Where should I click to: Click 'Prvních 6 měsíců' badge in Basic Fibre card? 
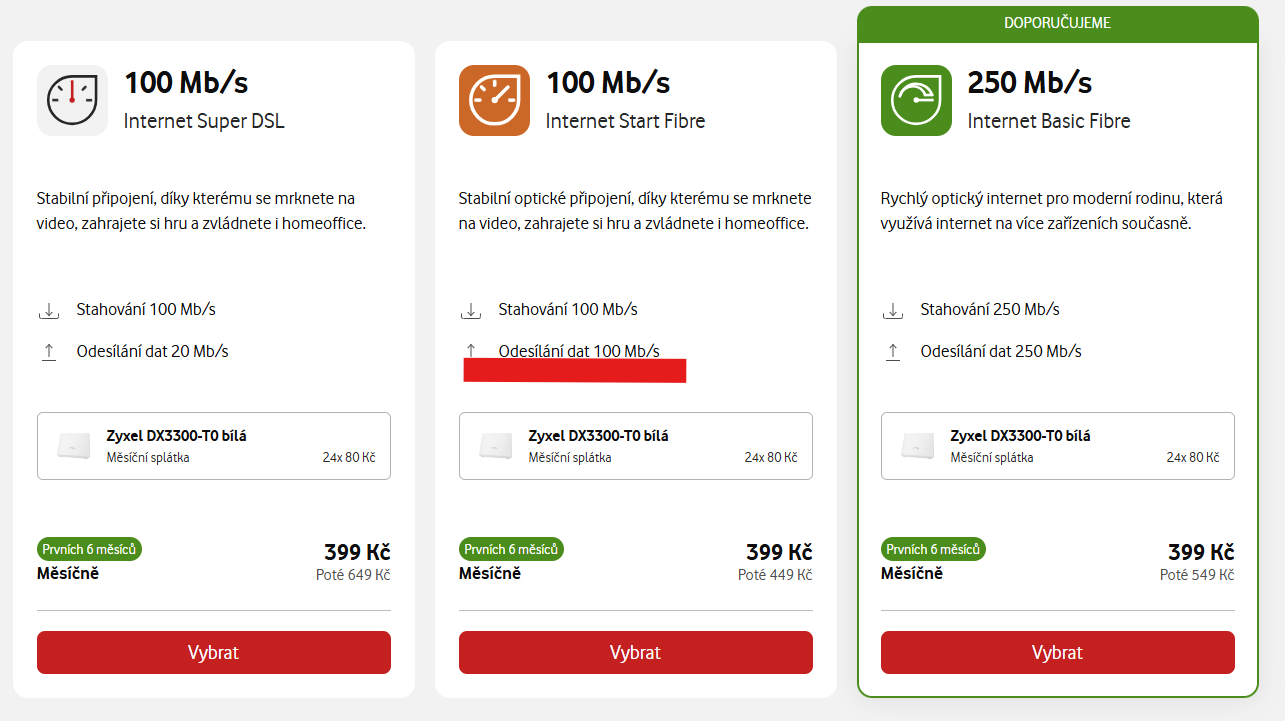[x=934, y=549]
